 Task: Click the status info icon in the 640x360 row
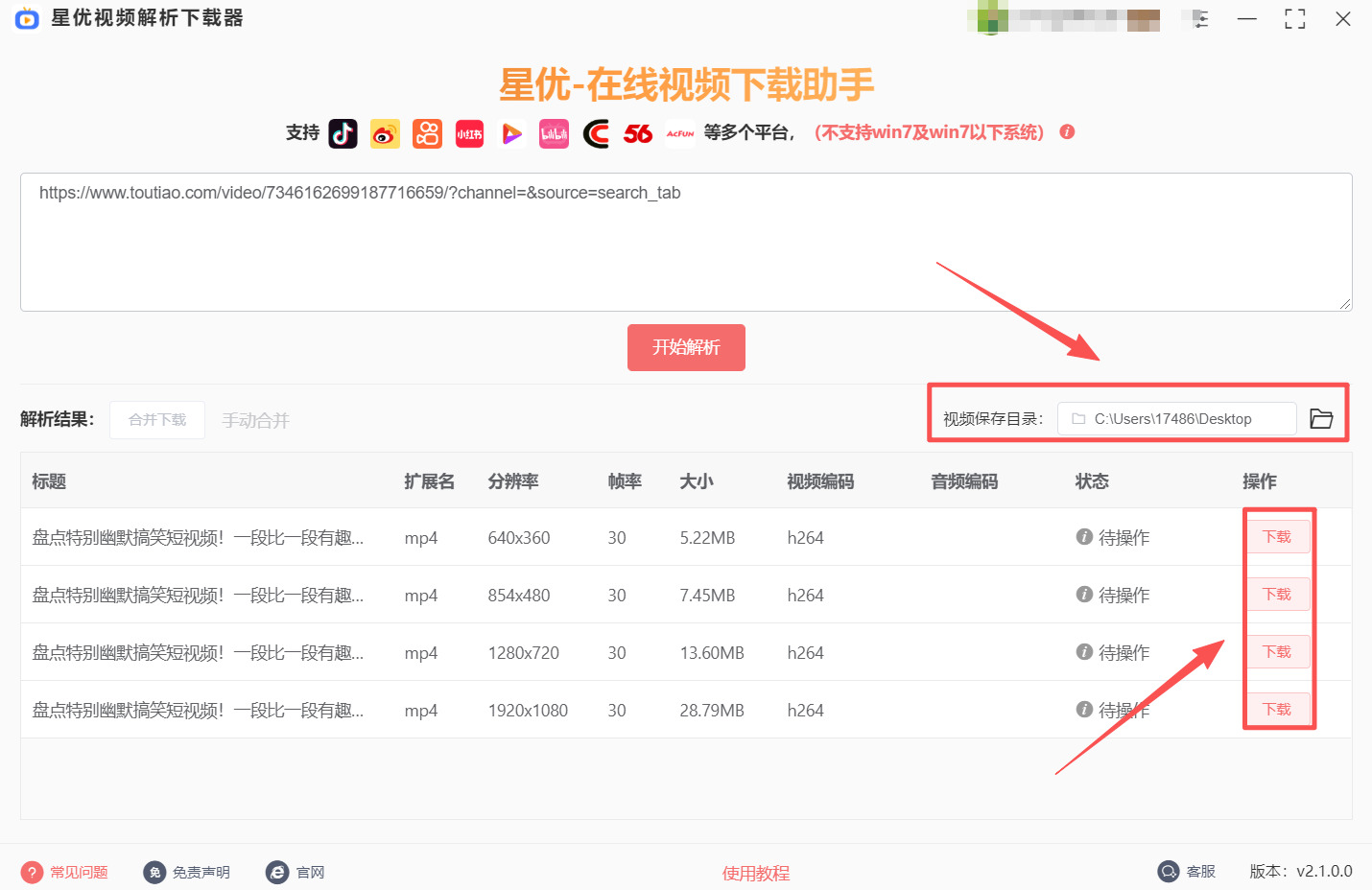click(x=1084, y=537)
